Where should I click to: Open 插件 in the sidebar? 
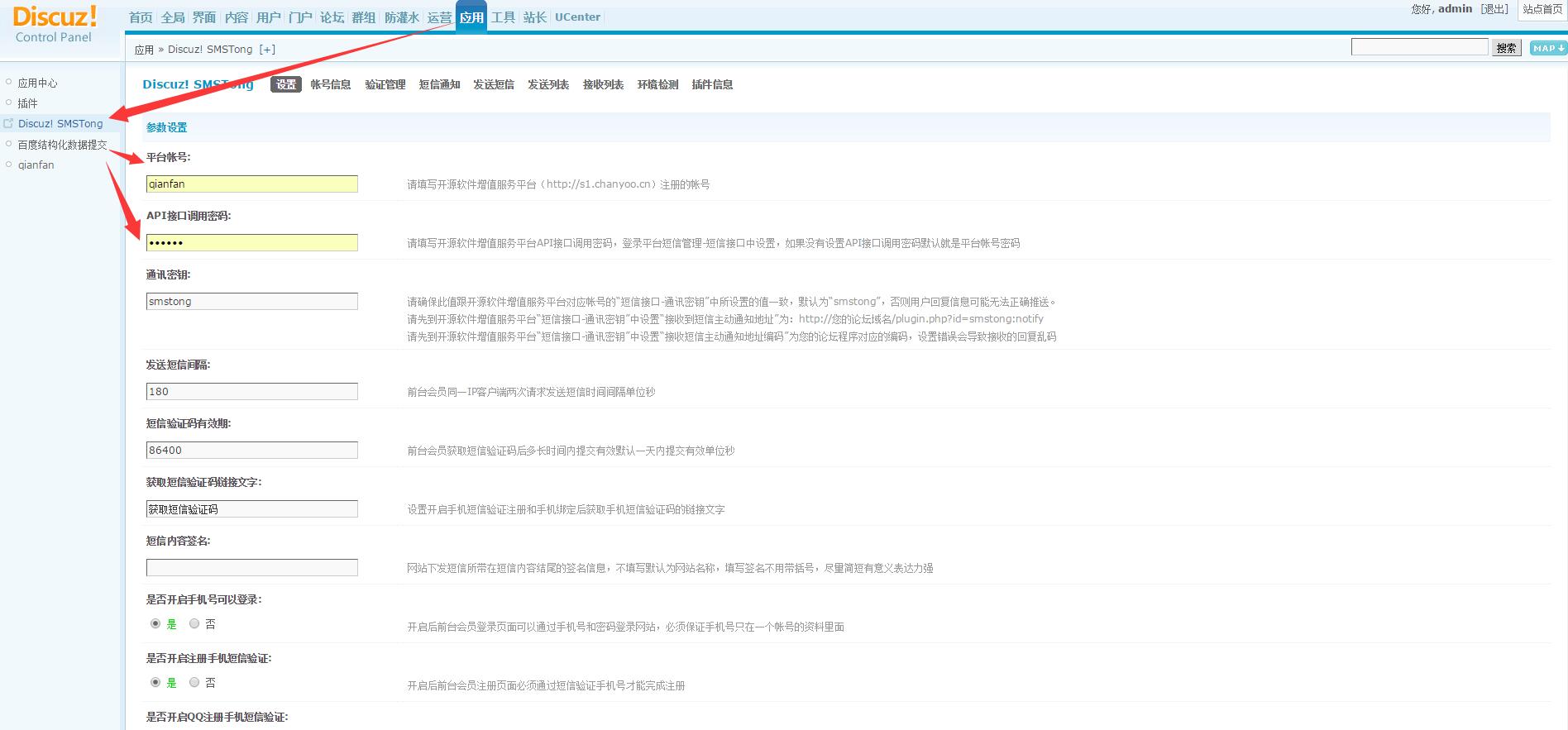click(x=27, y=103)
